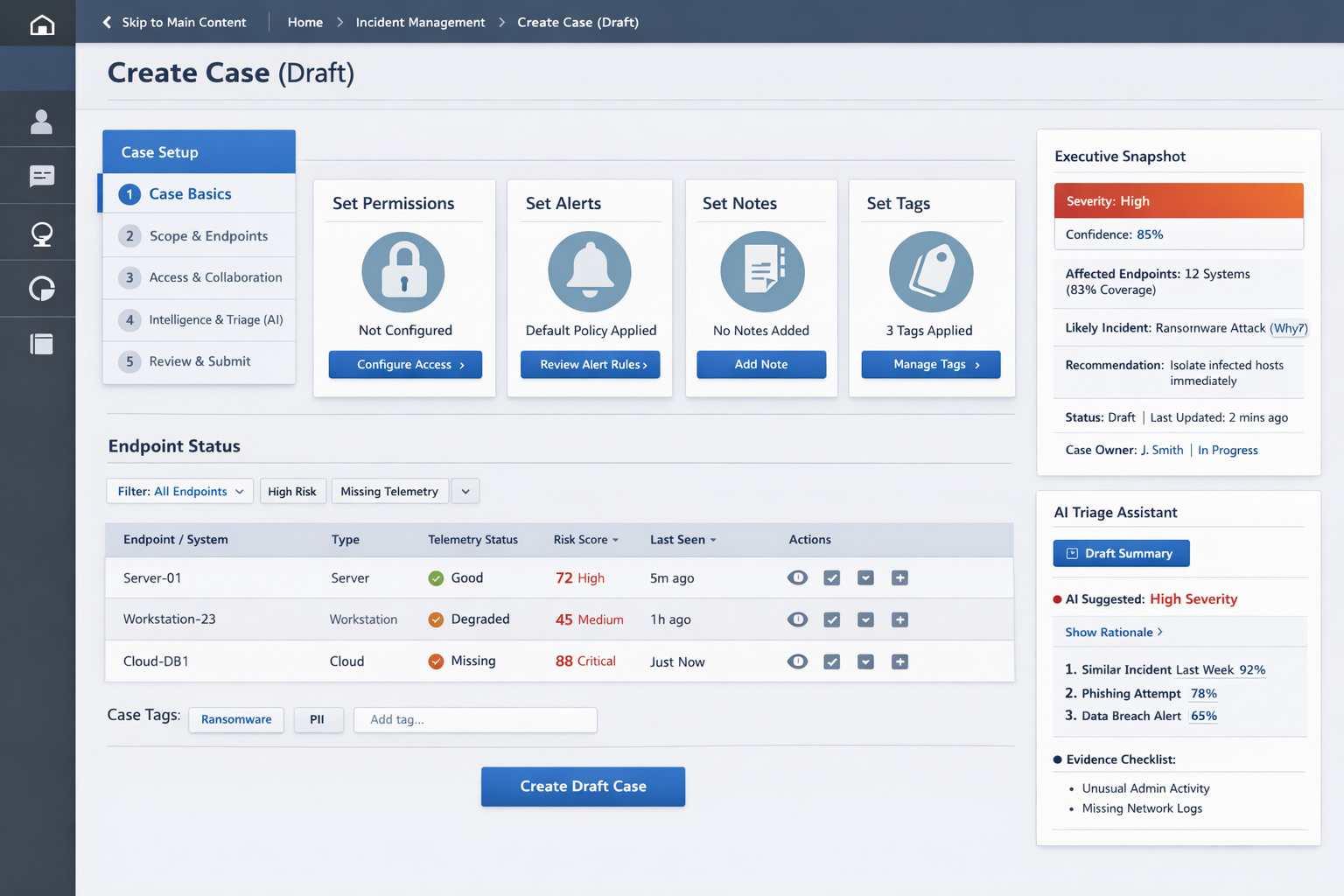Viewport: 1344px width, 896px height.
Task: Click the Severity: High orange banner
Action: pyautogui.click(x=1178, y=201)
